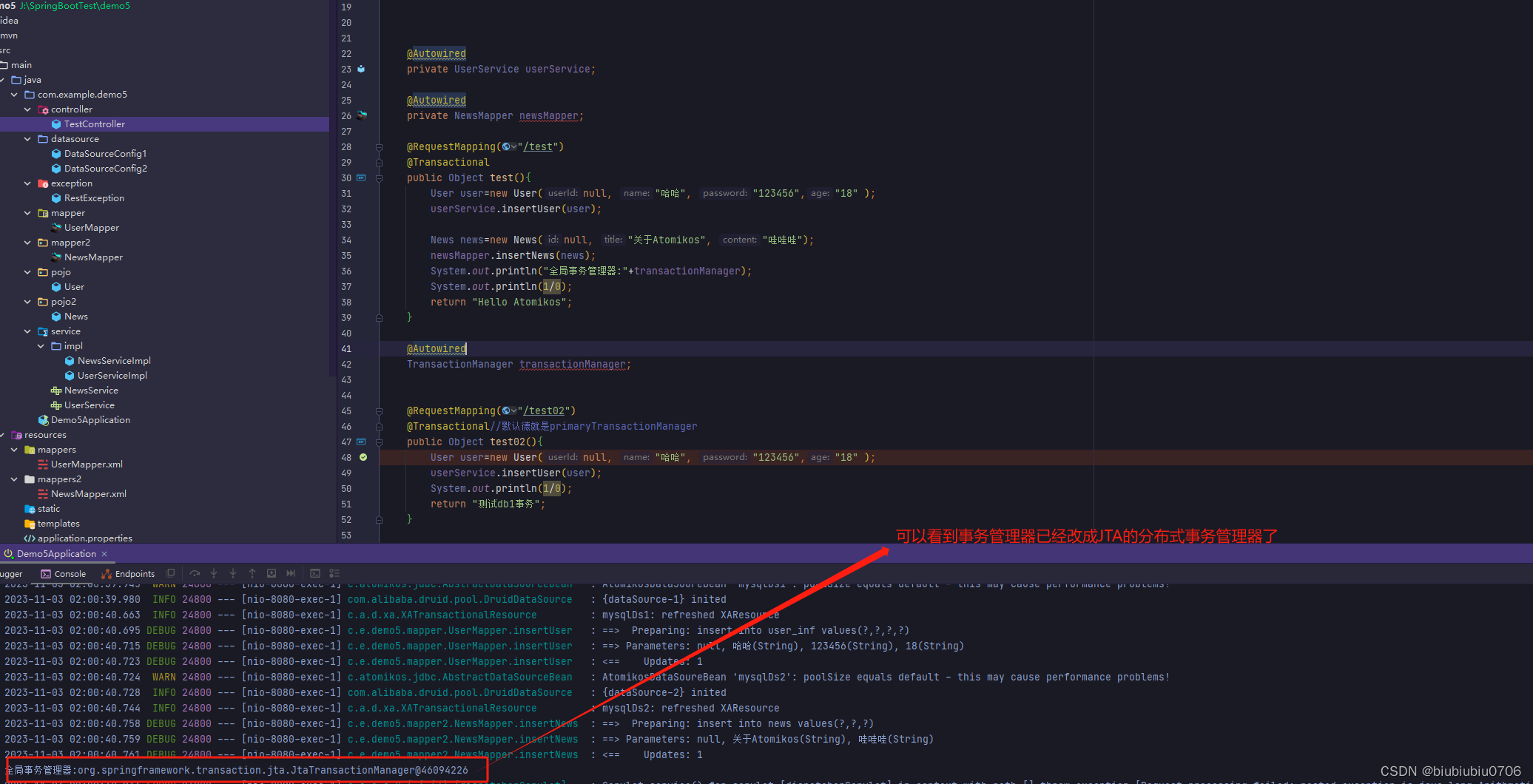The image size is (1533, 784).
Task: Collapse the code fold marker at line 47
Action: pyautogui.click(x=379, y=442)
